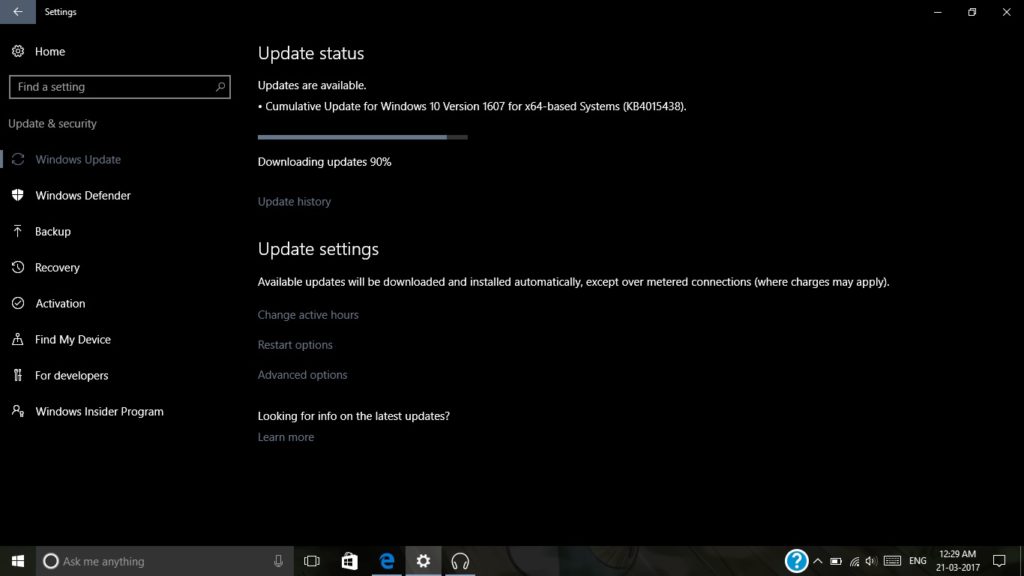Open Backup settings
This screenshot has height=576, width=1024.
pyautogui.click(x=53, y=231)
